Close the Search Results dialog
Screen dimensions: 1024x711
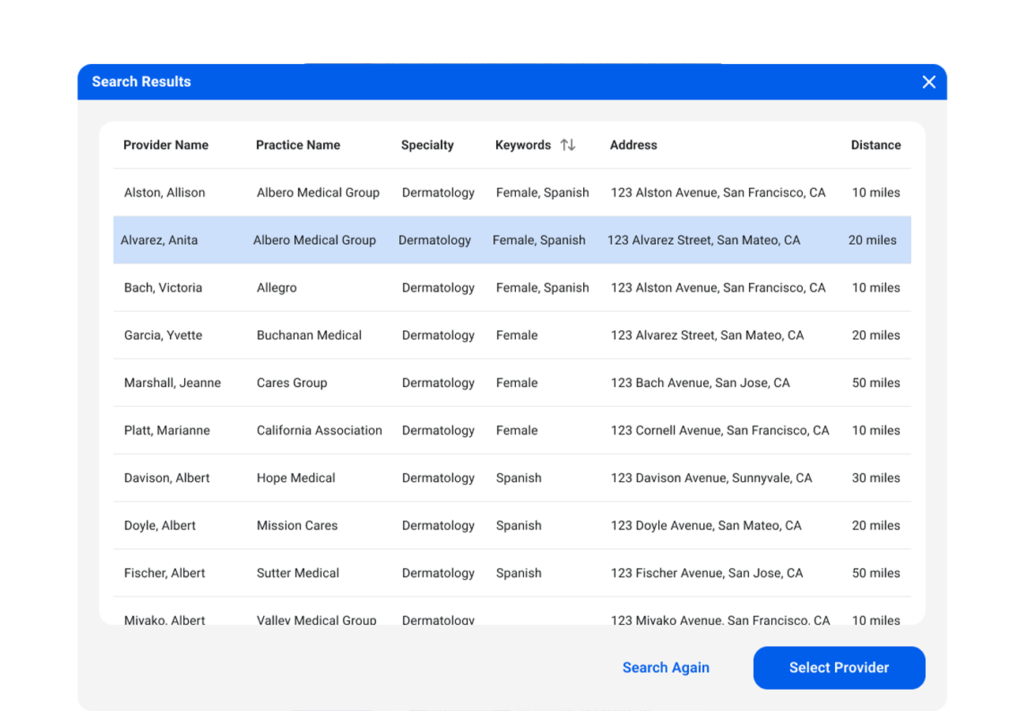point(929,82)
